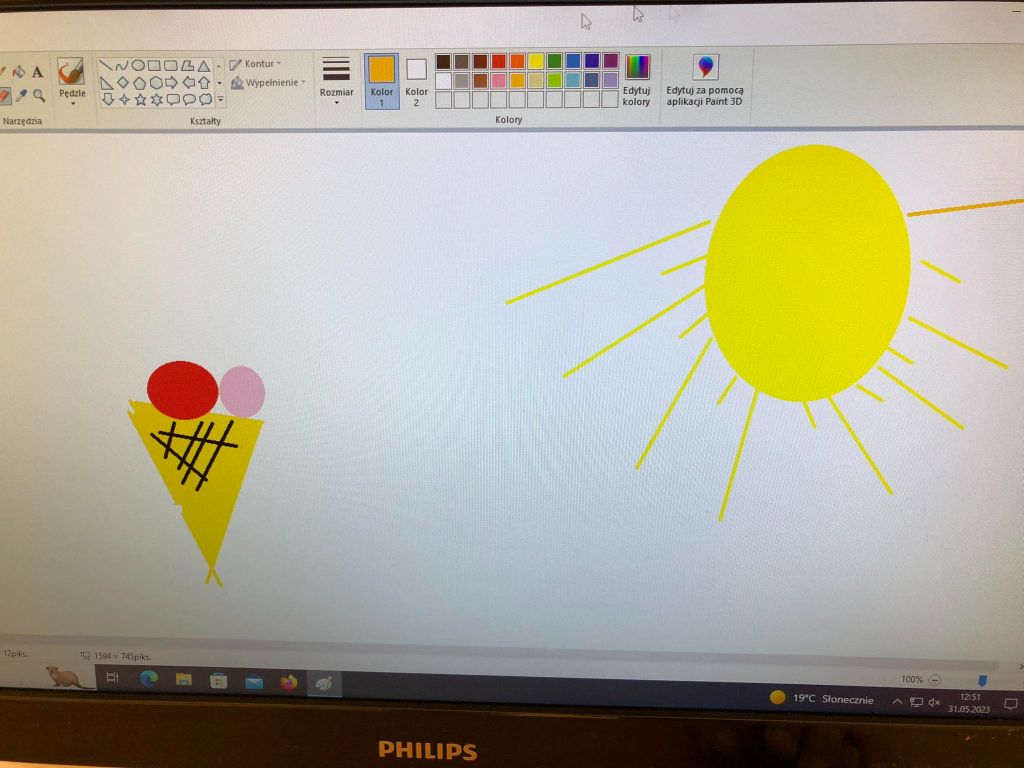Image resolution: width=1024 pixels, height=768 pixels.
Task: Pick the purple swatch in top row
Action: [611, 61]
